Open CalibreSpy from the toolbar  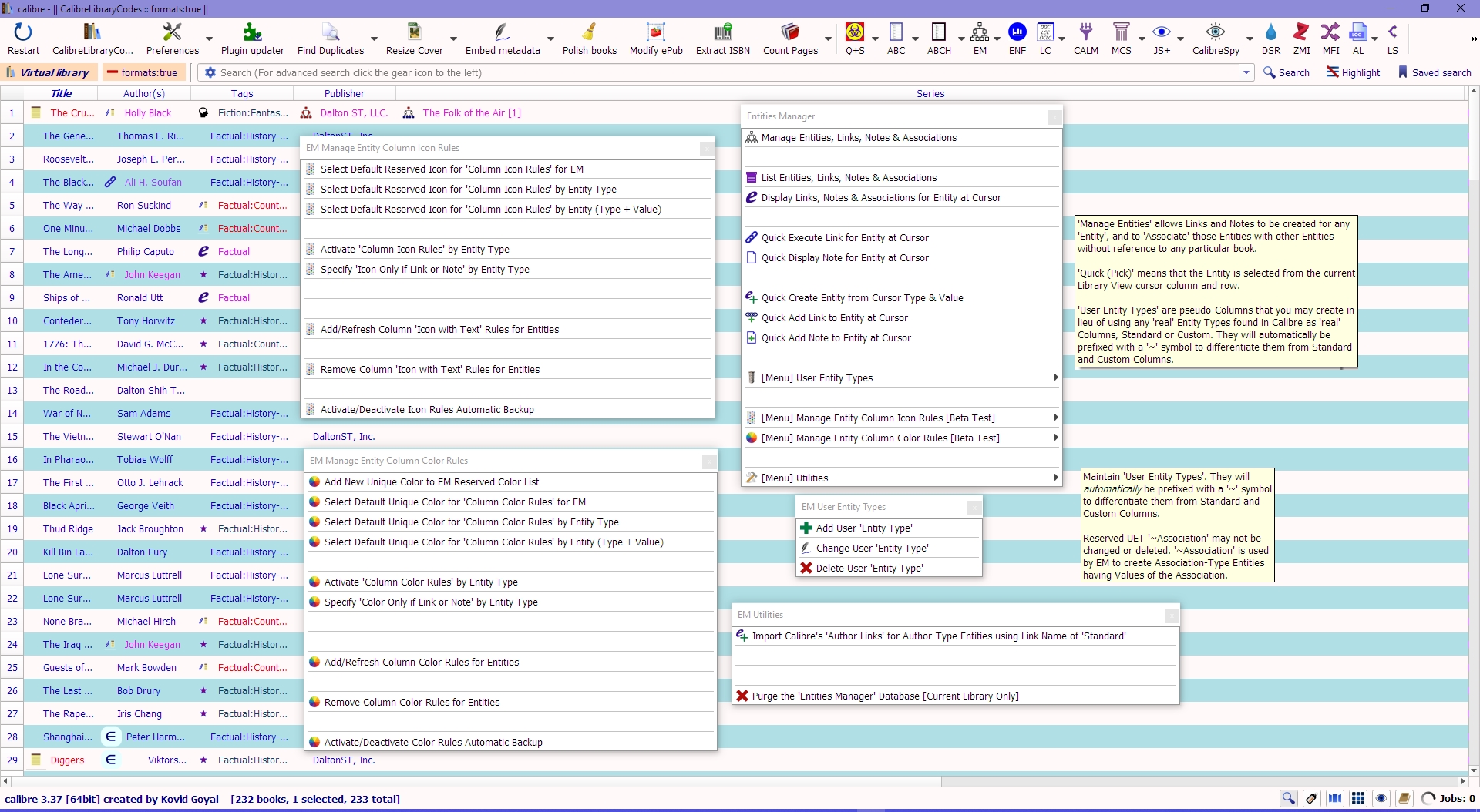coord(1216,39)
